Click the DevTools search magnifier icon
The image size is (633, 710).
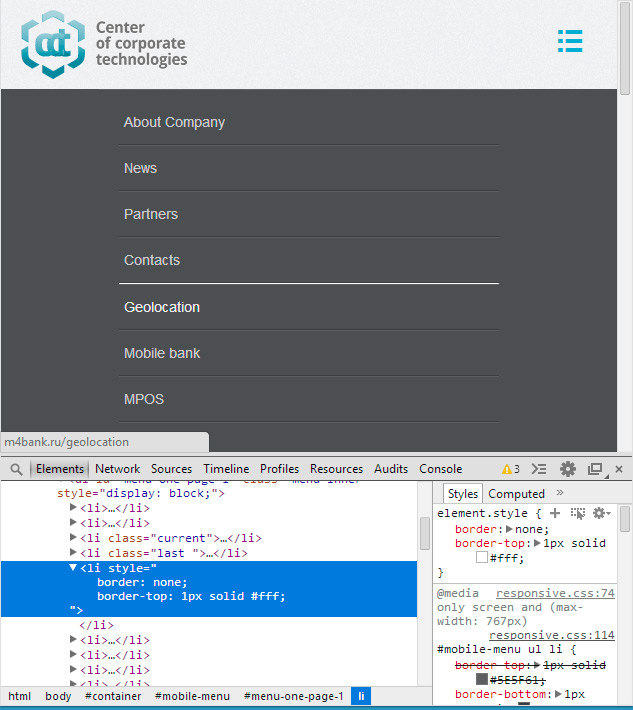coord(16,469)
